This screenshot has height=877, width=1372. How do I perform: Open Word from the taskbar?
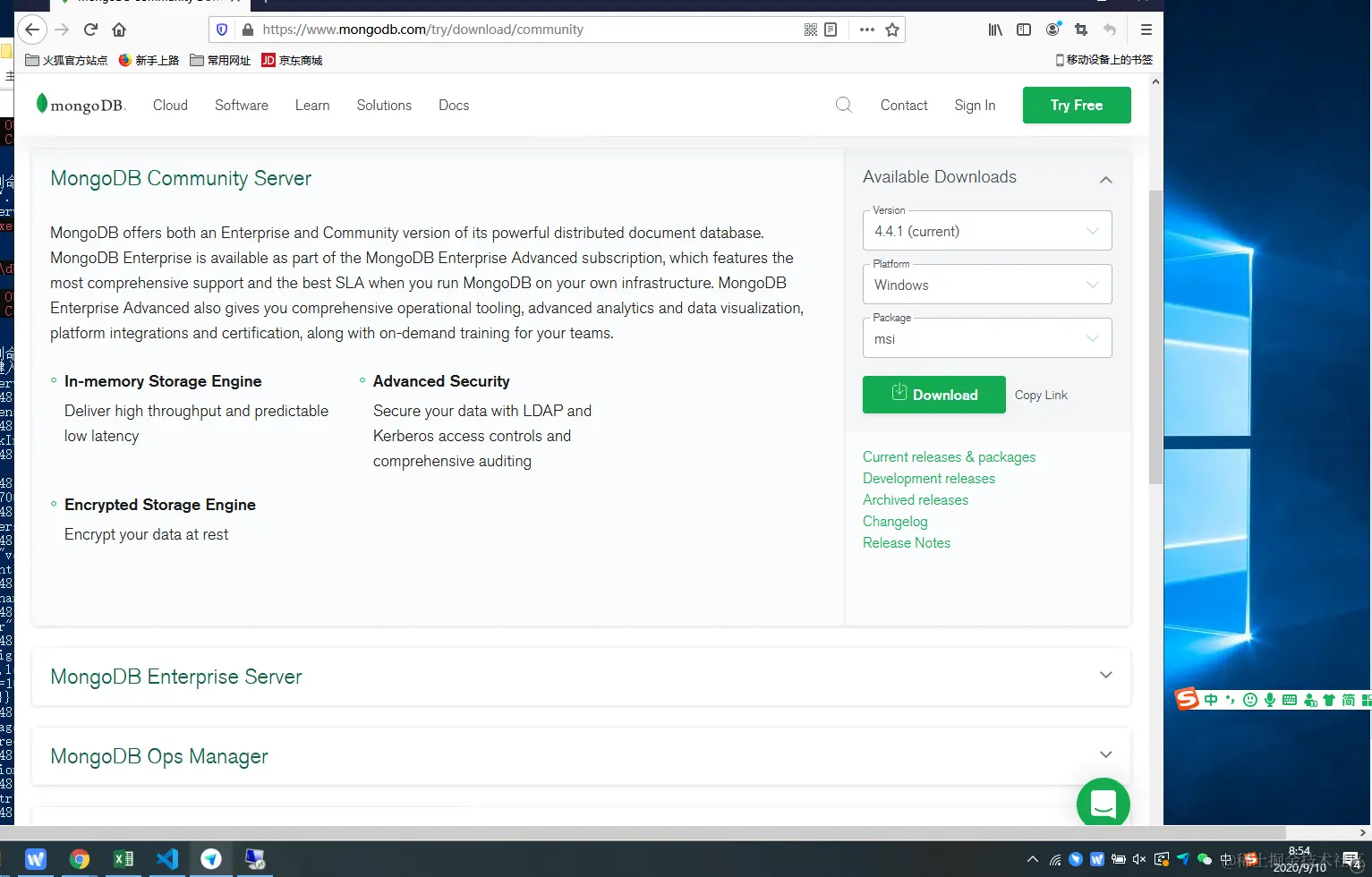tap(36, 859)
